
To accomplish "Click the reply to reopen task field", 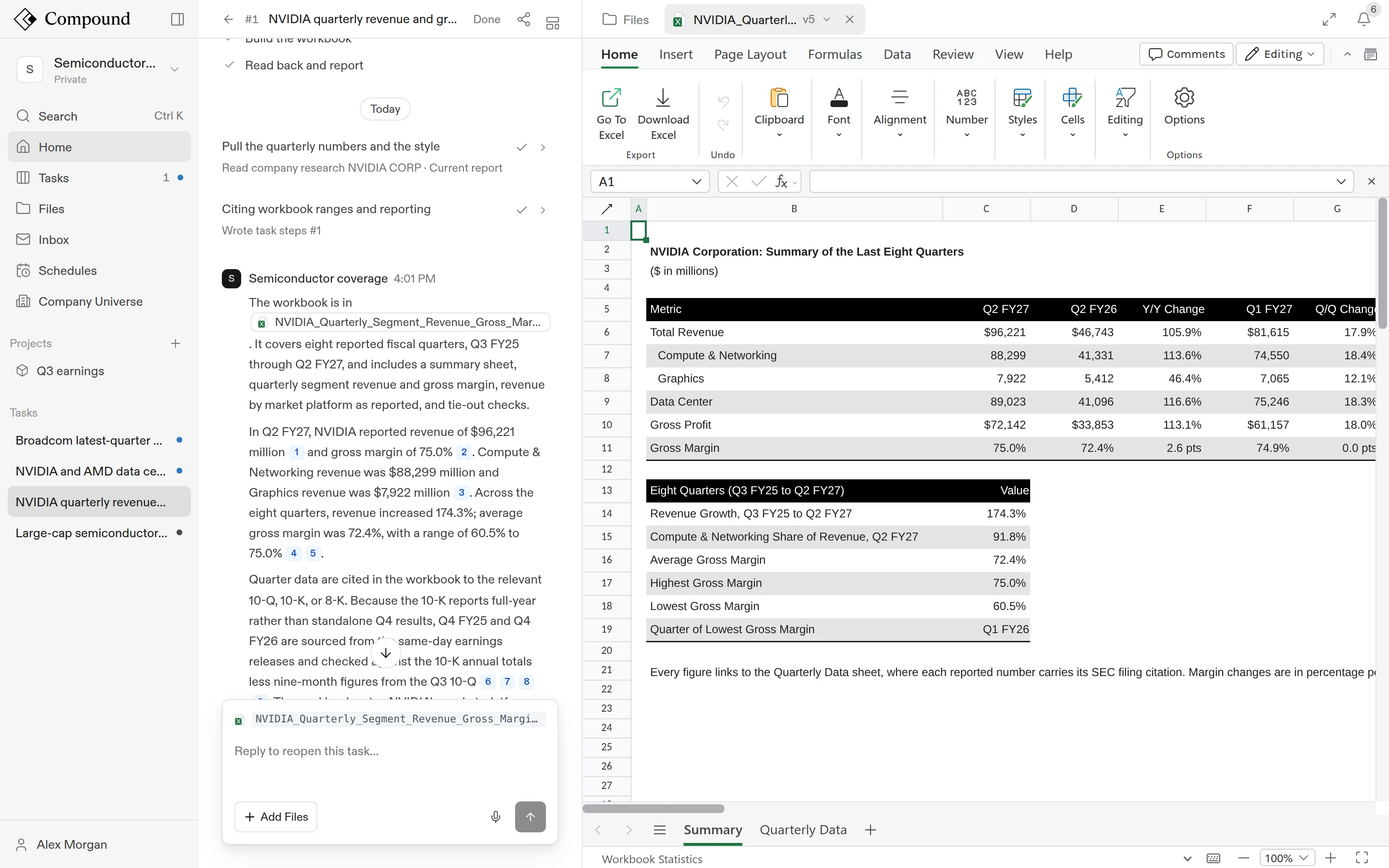I will pyautogui.click(x=389, y=751).
